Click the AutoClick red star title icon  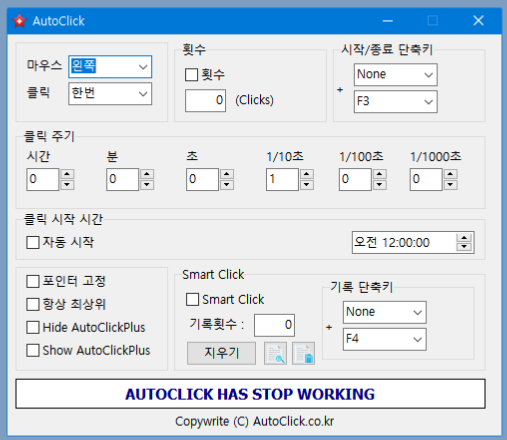click(x=19, y=21)
